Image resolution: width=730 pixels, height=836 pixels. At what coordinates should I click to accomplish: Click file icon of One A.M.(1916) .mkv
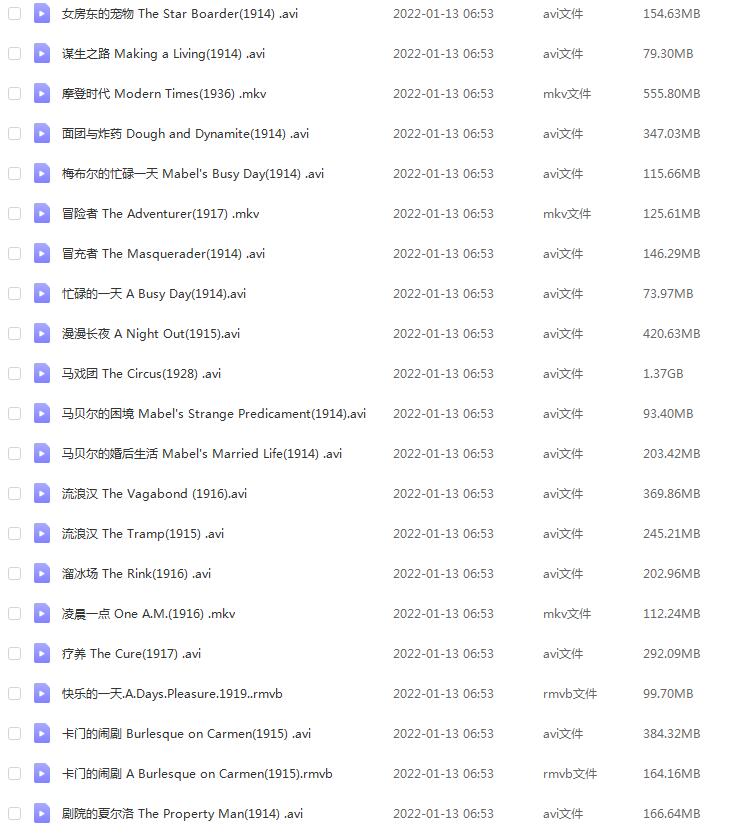tap(42, 614)
